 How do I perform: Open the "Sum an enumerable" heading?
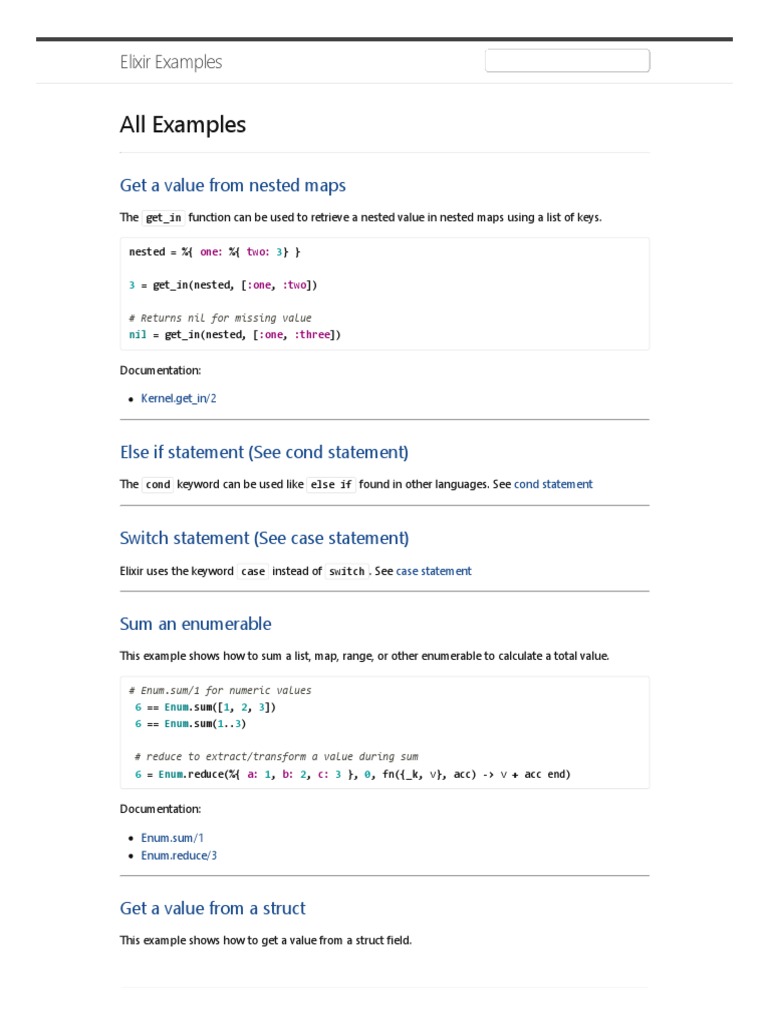point(195,624)
